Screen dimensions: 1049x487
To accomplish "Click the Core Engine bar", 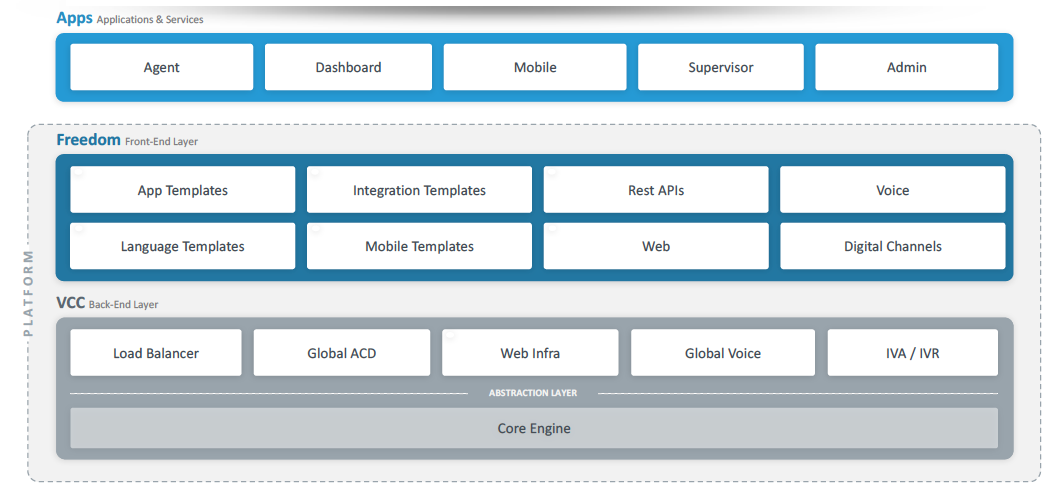I will pyautogui.click(x=534, y=428).
